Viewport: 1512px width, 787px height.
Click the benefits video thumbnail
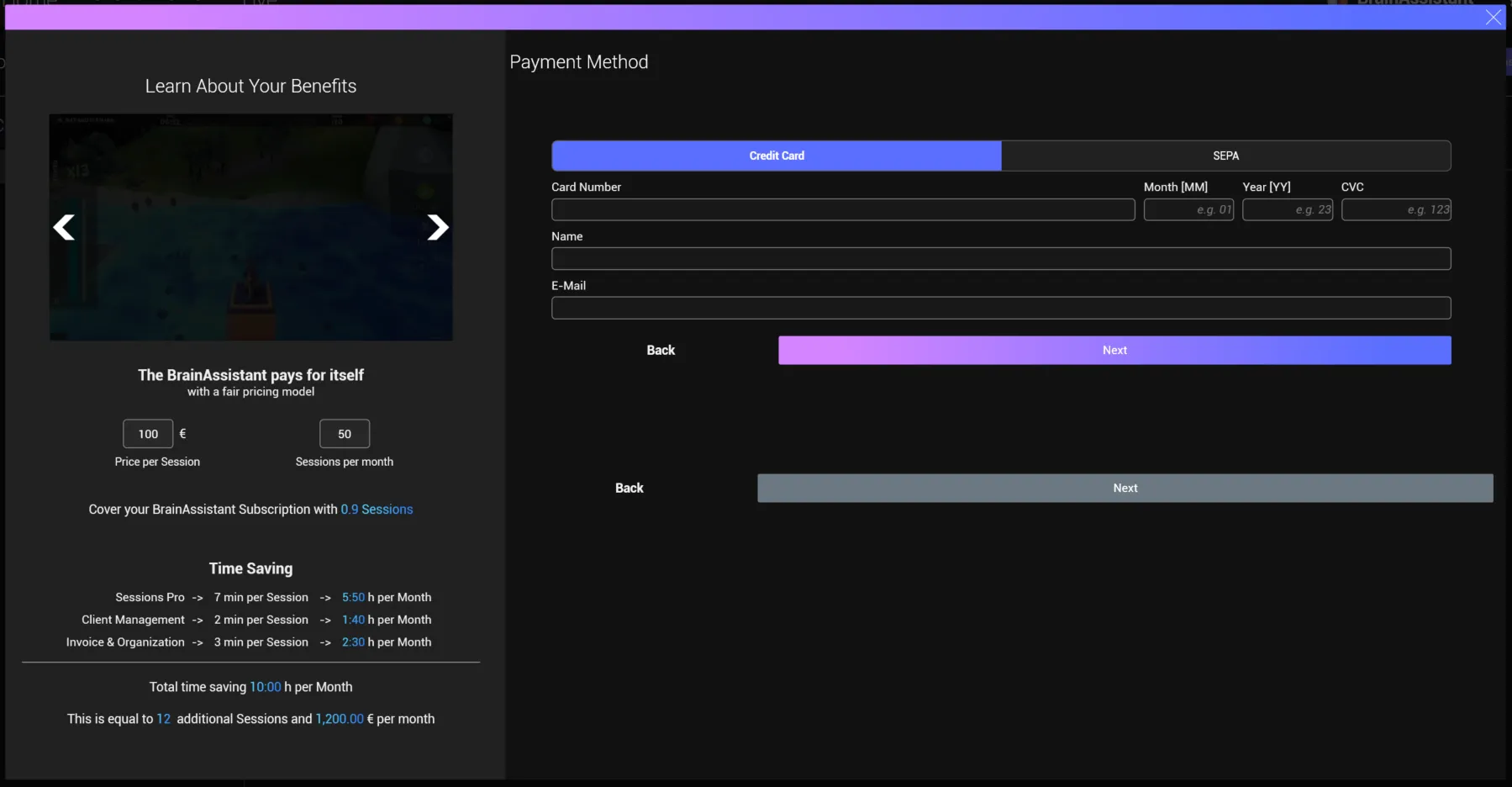(251, 227)
